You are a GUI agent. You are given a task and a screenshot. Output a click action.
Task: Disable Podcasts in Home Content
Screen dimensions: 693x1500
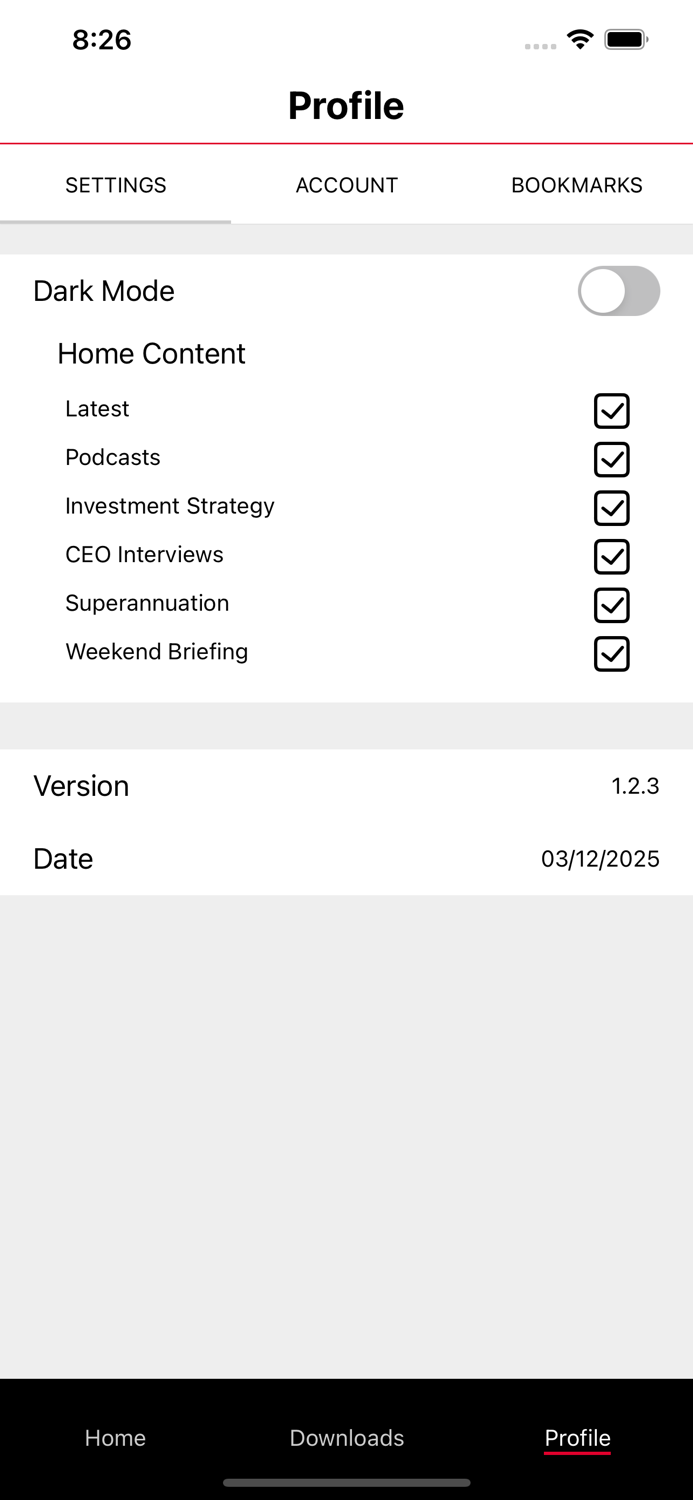(611, 459)
